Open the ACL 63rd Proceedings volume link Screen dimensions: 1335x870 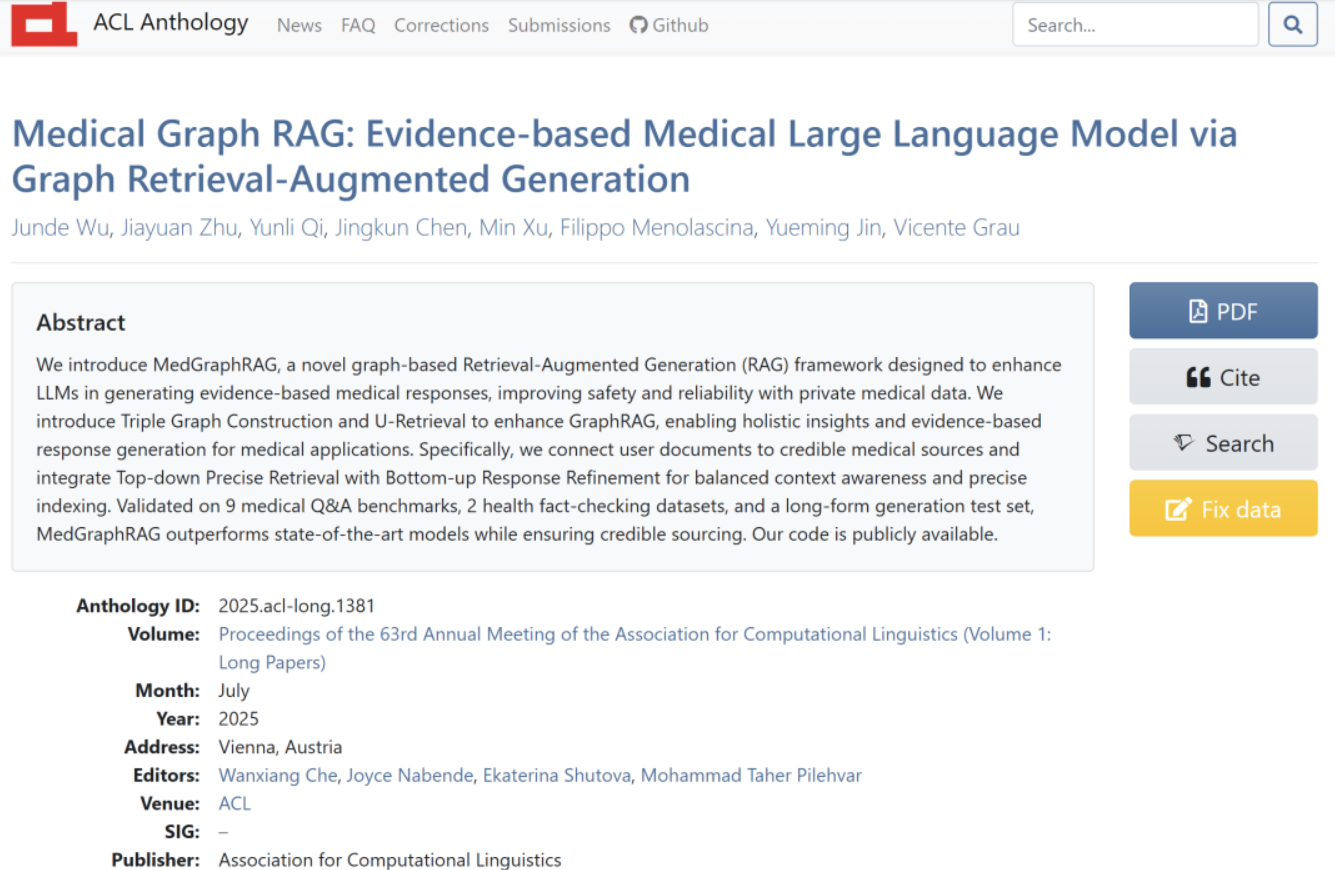634,634
